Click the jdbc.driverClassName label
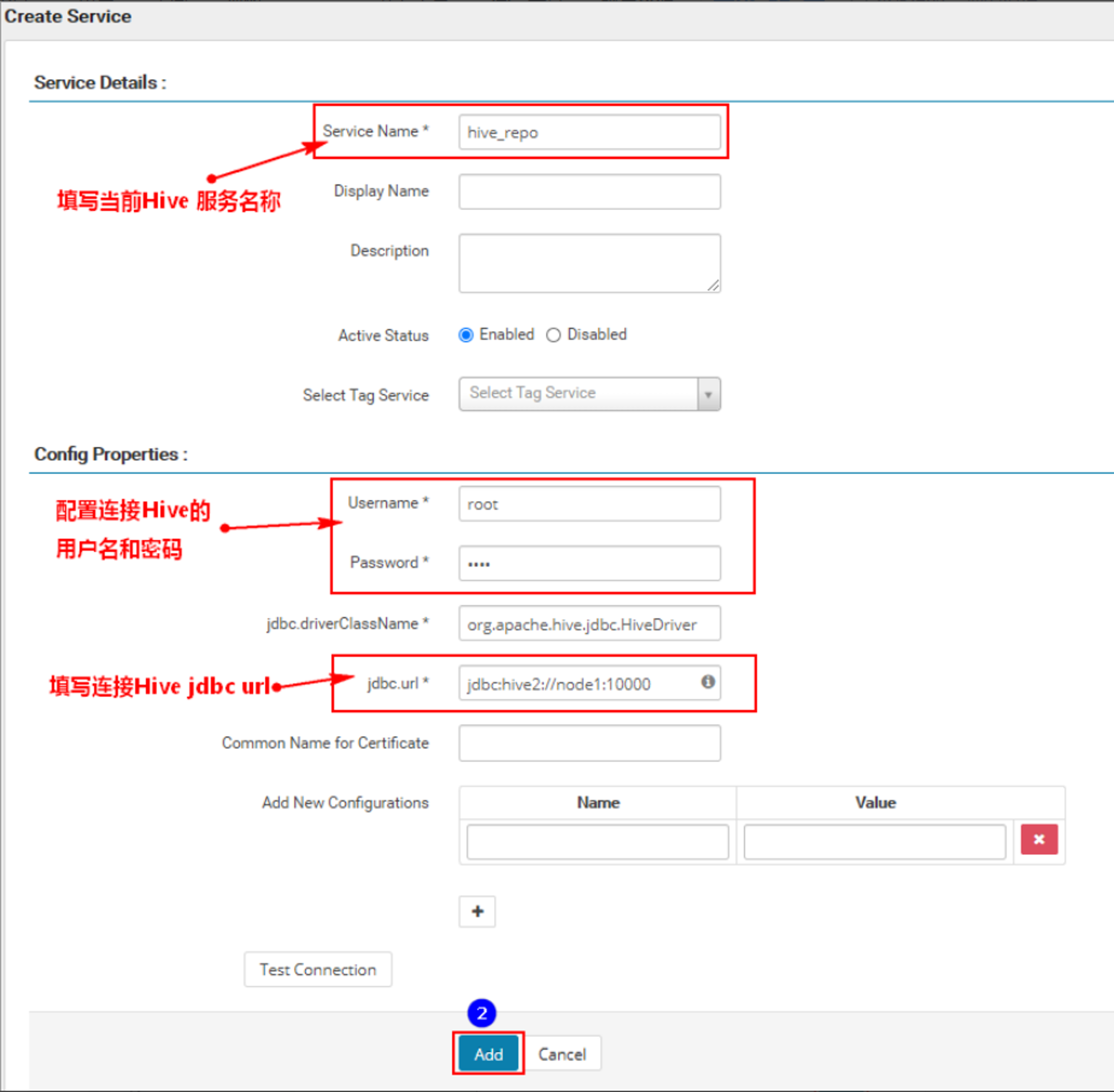The image size is (1114, 1092). [348, 624]
